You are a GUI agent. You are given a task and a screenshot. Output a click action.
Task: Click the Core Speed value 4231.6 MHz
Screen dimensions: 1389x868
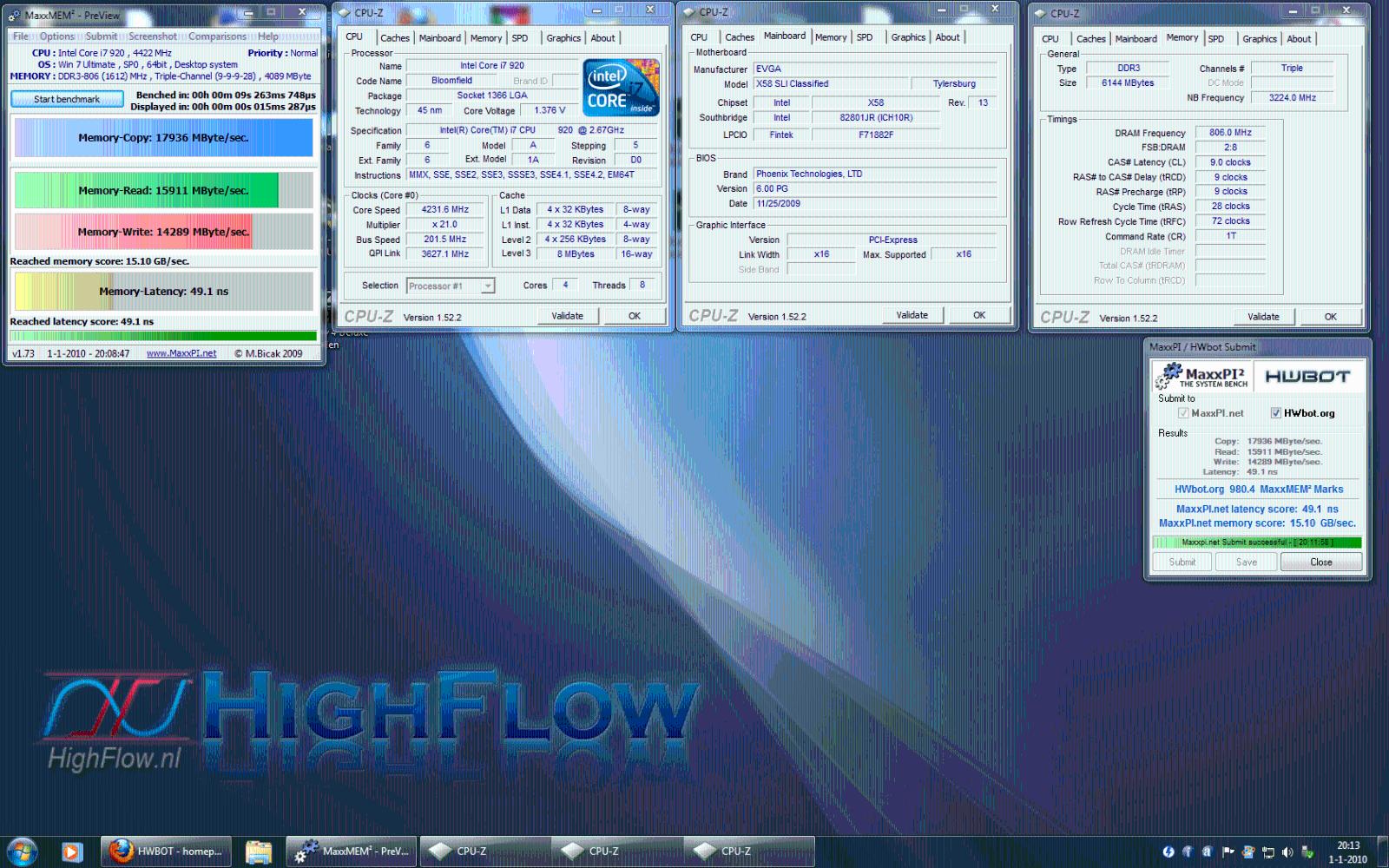pyautogui.click(x=444, y=209)
